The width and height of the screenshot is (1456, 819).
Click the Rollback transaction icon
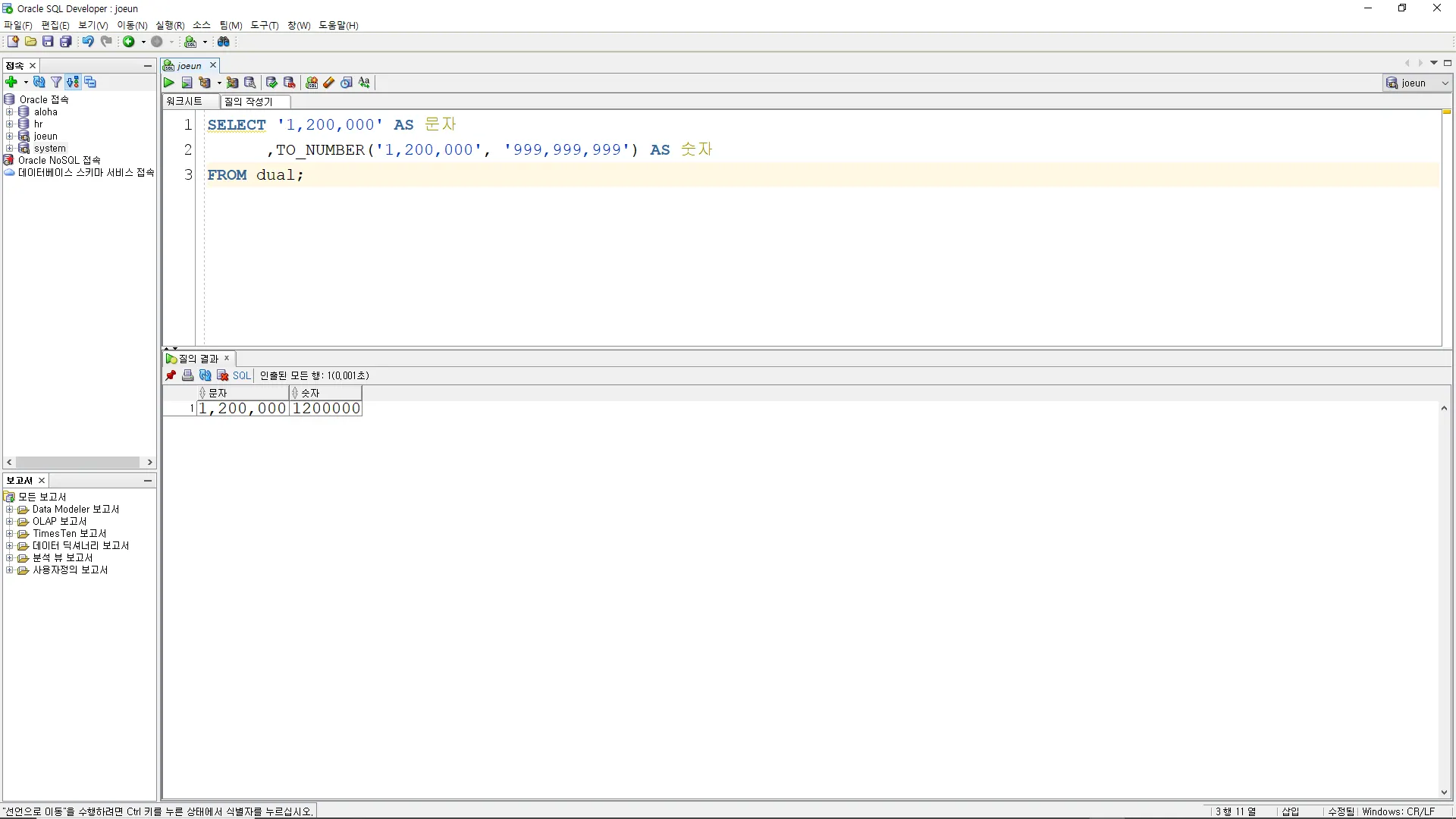pos(289,83)
